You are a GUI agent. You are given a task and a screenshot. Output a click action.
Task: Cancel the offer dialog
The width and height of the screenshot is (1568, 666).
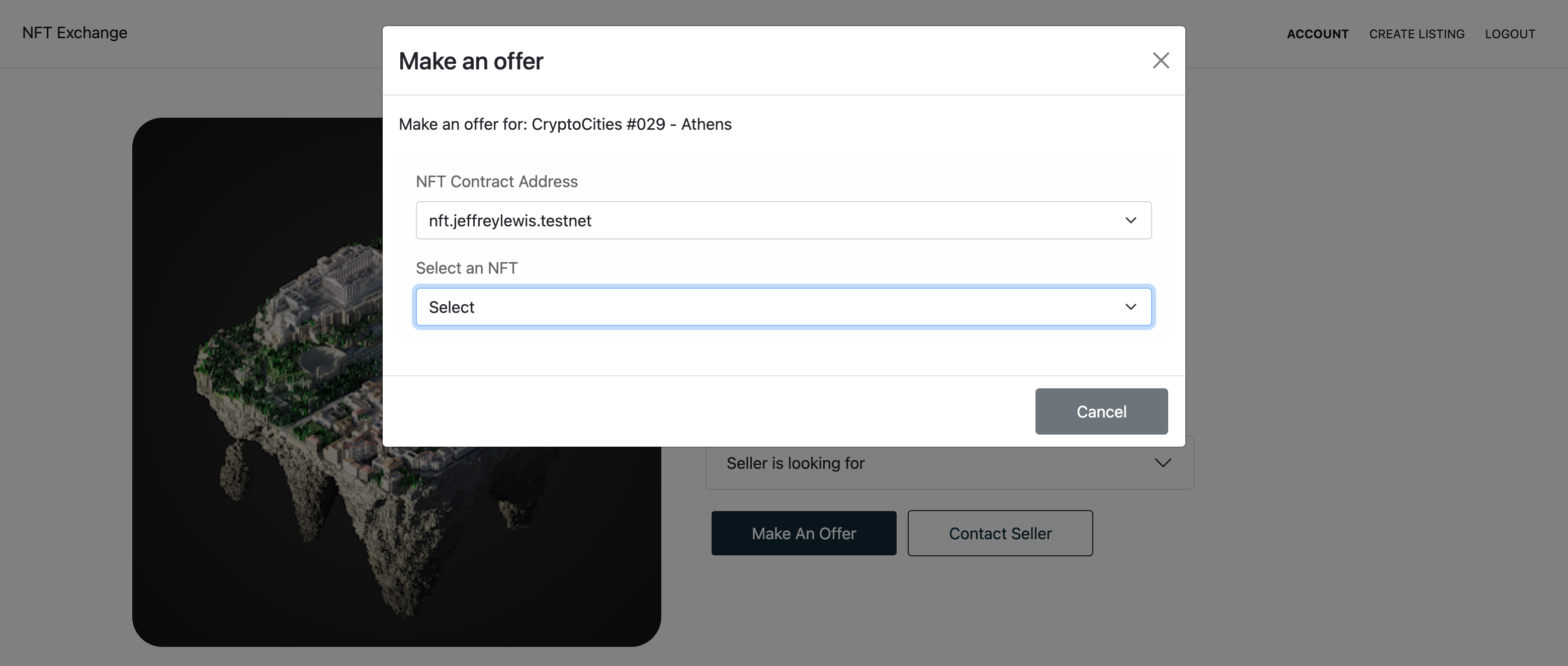tap(1101, 411)
